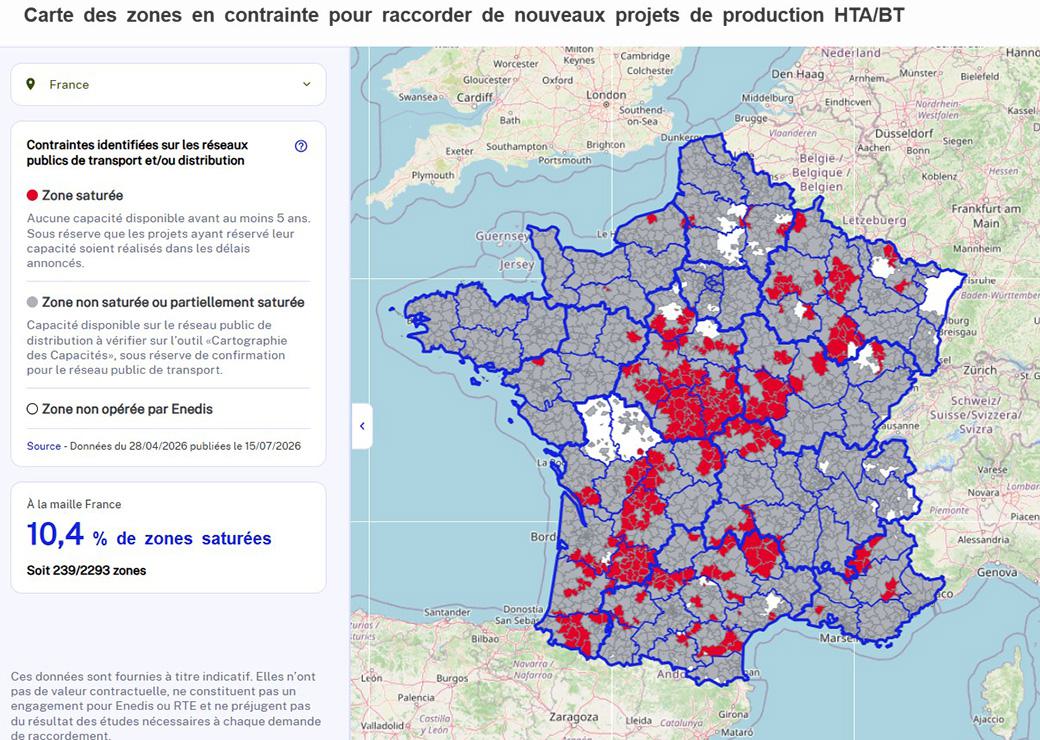Open the France region dropdown
1040x740 pixels.
pos(168,84)
